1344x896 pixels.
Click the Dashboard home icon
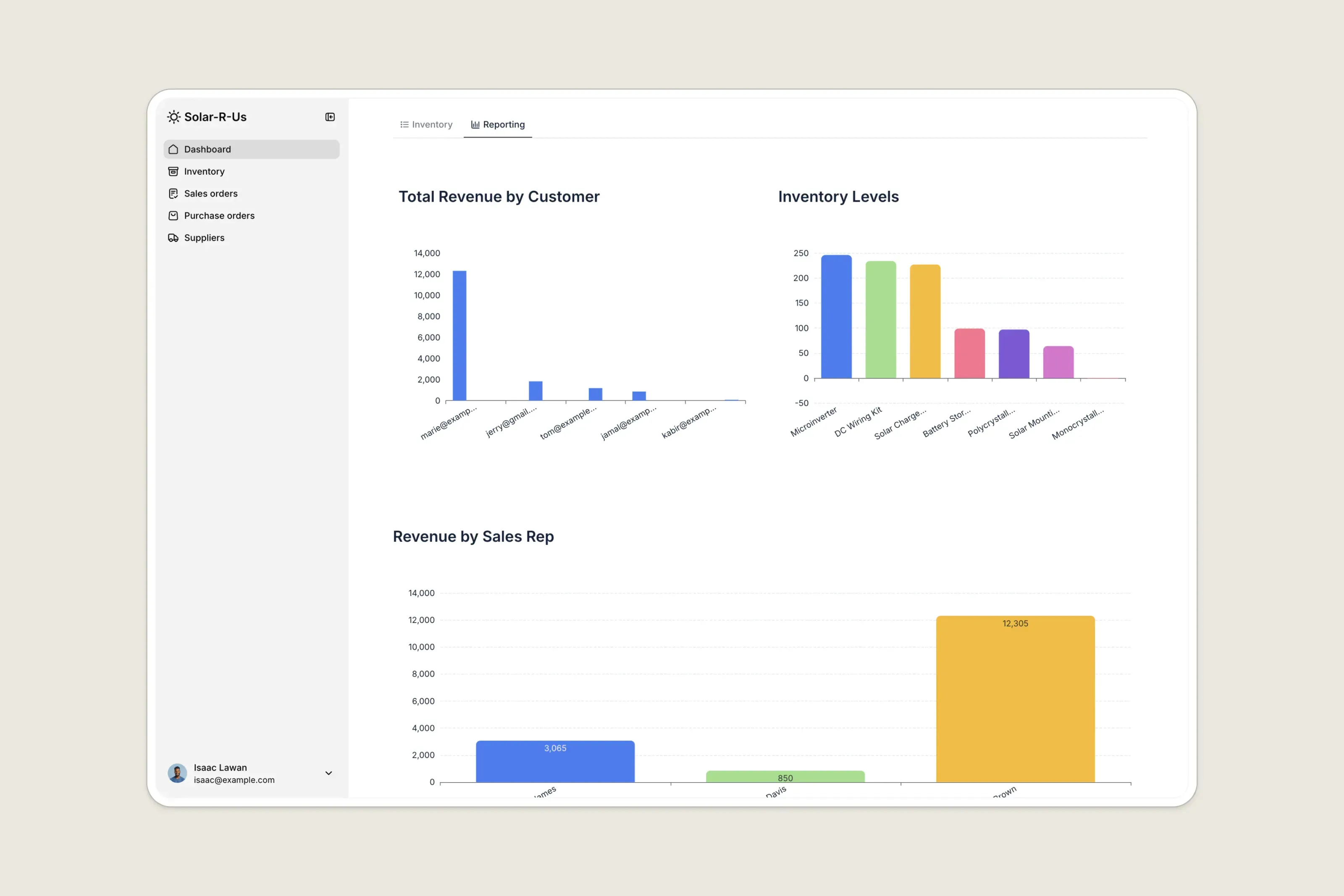pyautogui.click(x=173, y=149)
